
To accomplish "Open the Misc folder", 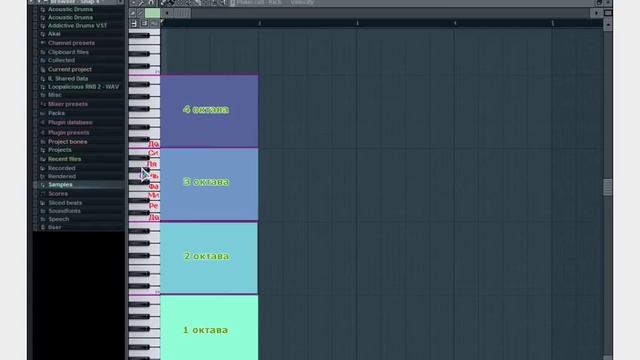I will point(55,95).
